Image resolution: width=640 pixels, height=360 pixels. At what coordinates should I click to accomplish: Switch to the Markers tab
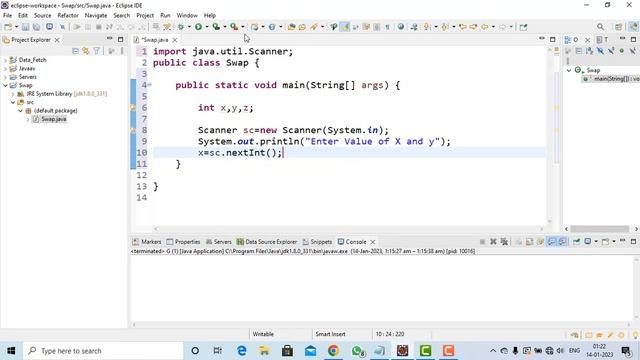pos(147,242)
